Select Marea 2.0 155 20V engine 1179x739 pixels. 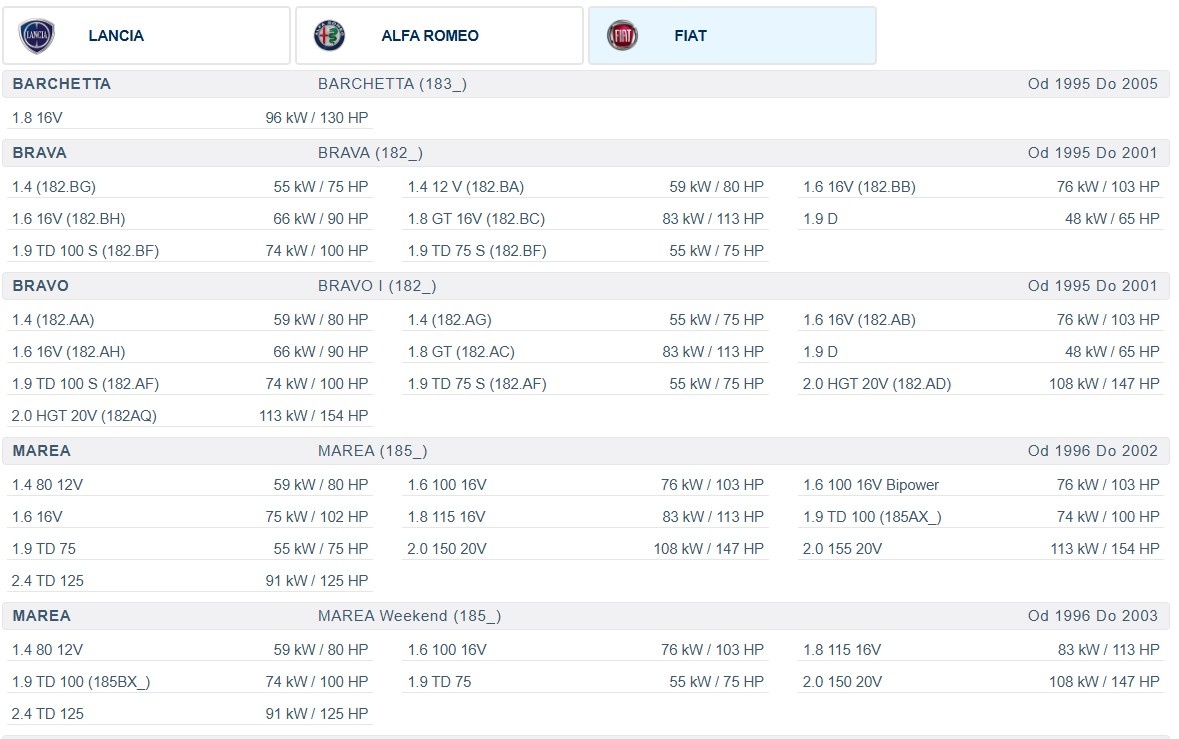pos(980,549)
